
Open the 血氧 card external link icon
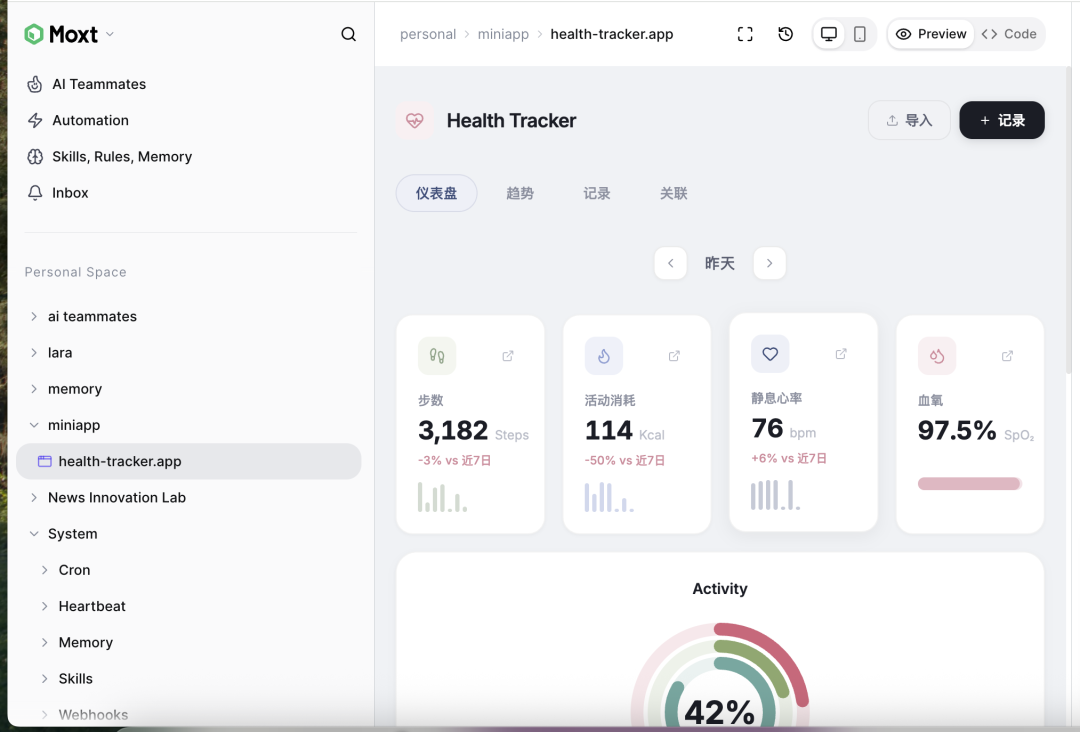point(1007,356)
